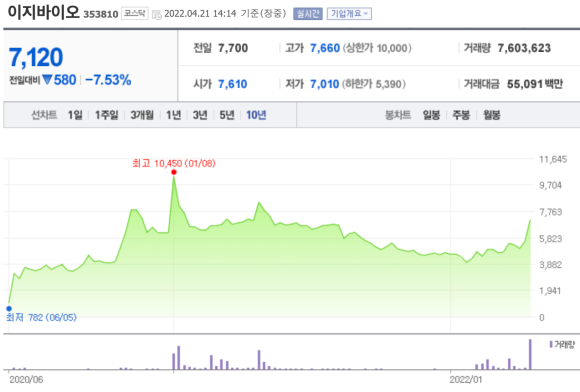The image size is (580, 392).
Task: Select the 1주일 line chart tab
Action: click(x=107, y=115)
